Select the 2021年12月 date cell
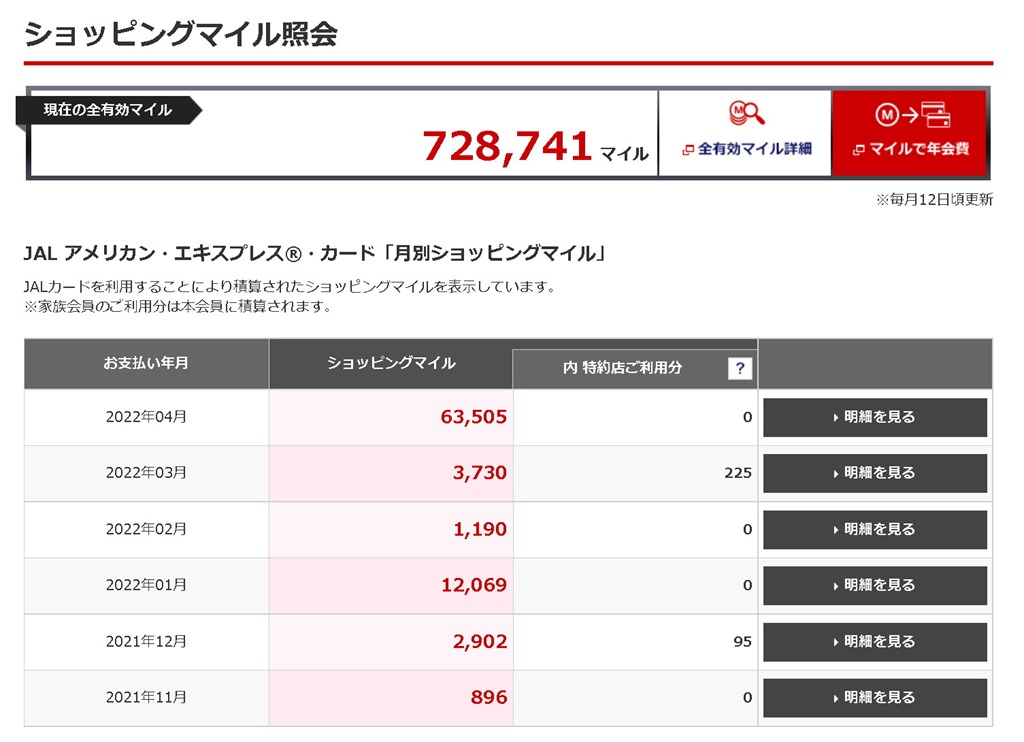1024x742 pixels. [x=146, y=641]
